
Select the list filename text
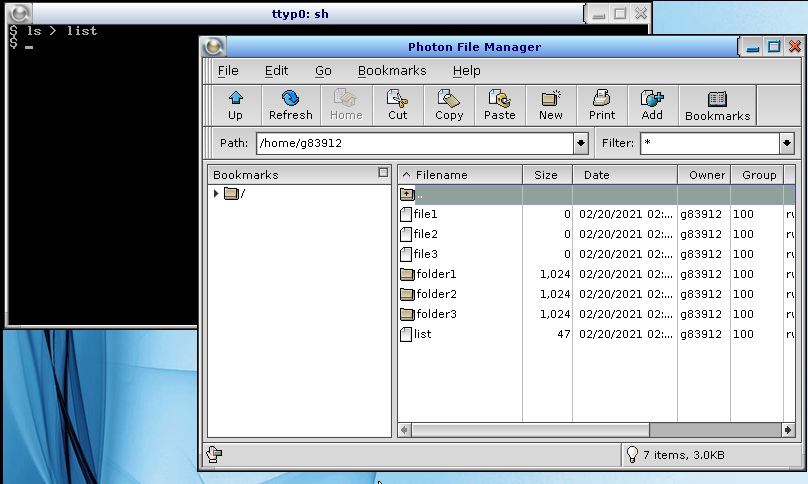(x=423, y=334)
